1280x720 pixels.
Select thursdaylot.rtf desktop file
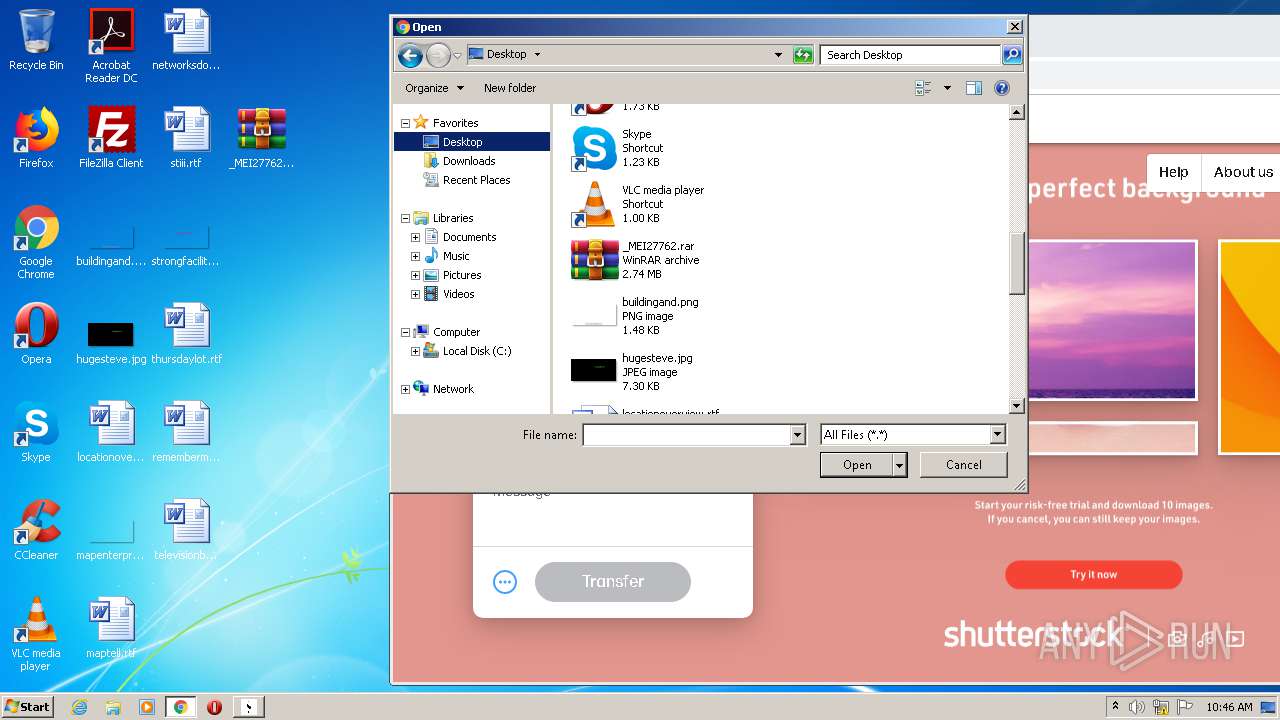point(186,334)
